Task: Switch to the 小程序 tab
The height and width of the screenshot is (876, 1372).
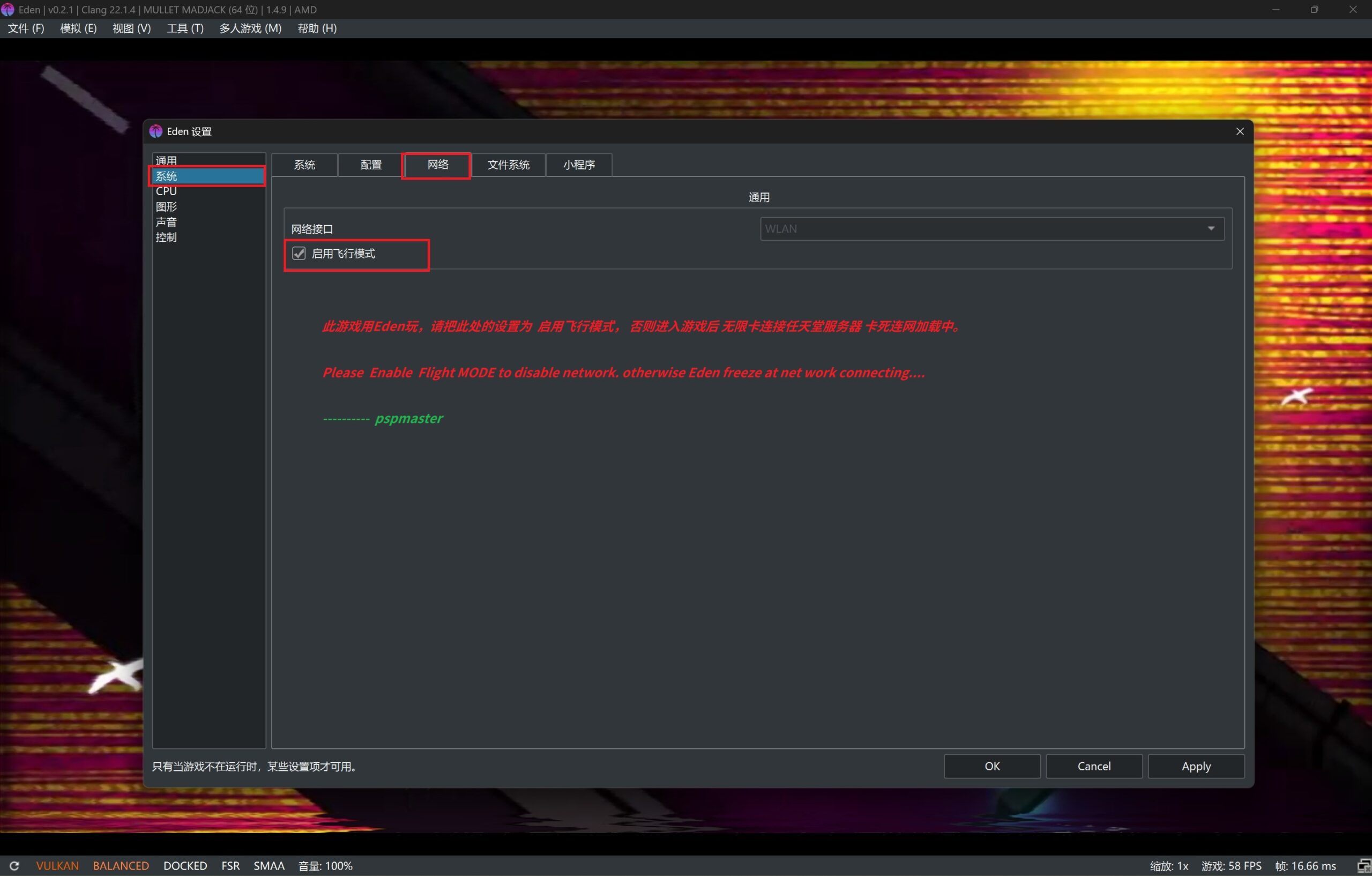Action: point(579,165)
